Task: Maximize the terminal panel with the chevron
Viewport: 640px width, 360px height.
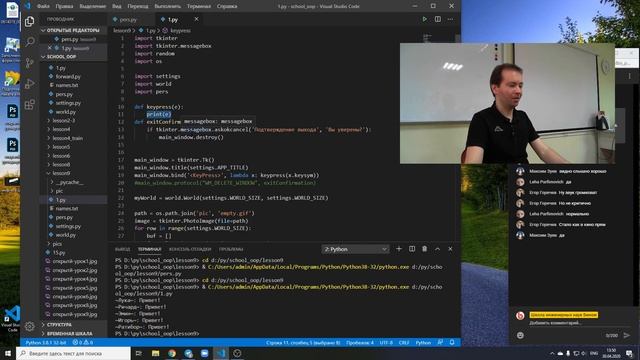Action: coord(437,249)
